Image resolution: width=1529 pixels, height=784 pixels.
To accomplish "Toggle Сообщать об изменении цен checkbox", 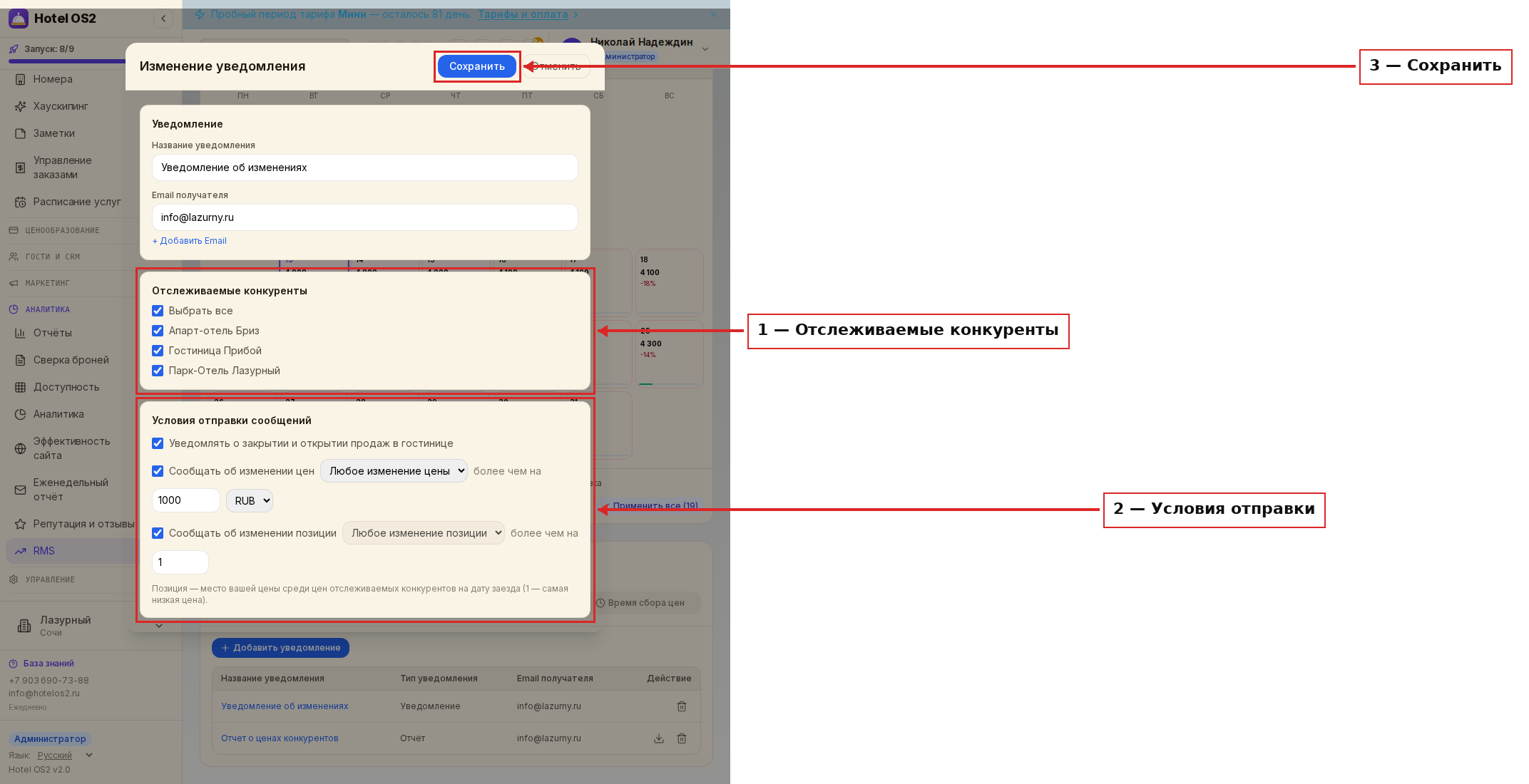I will tap(158, 471).
